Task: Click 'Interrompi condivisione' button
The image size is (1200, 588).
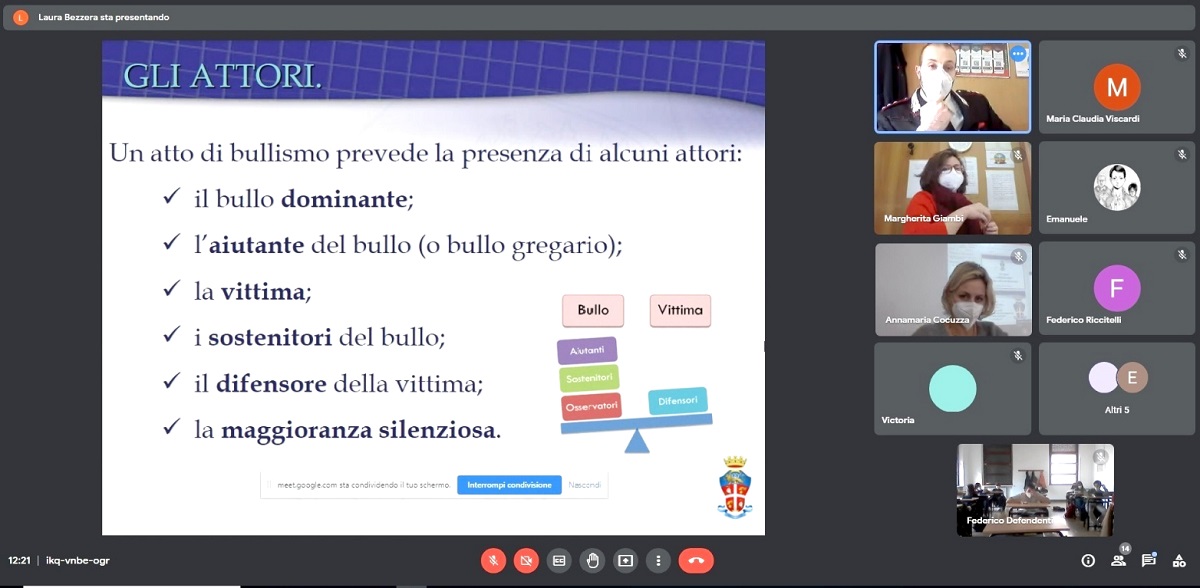Action: (509, 485)
